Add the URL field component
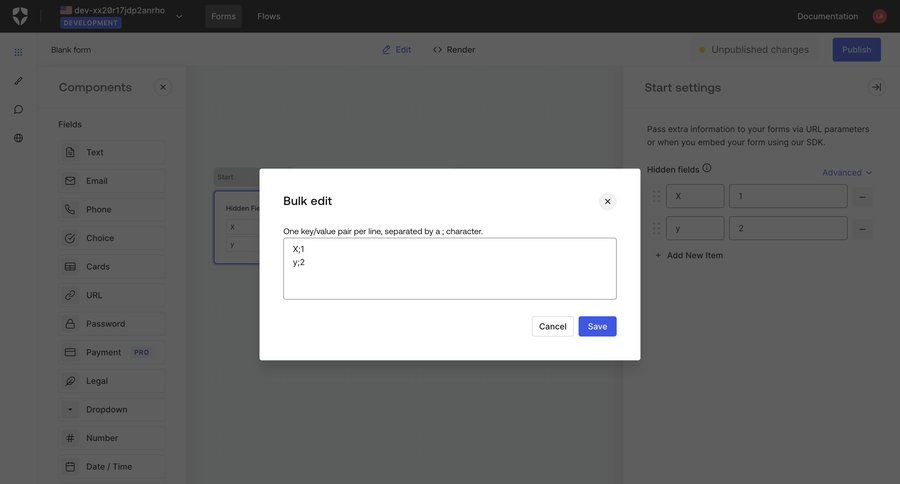The image size is (900, 484). click(111, 295)
